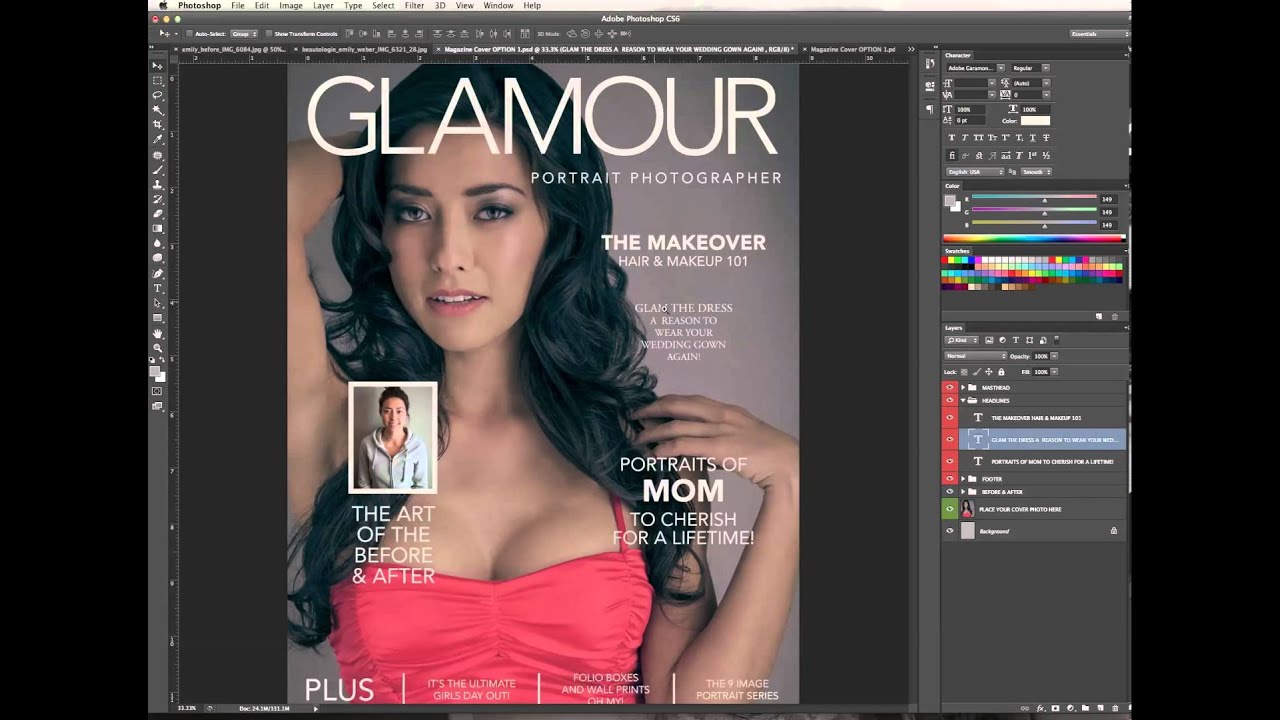Open the Auto-Select Group dropdown
The width and height of the screenshot is (1280, 720).
244,34
